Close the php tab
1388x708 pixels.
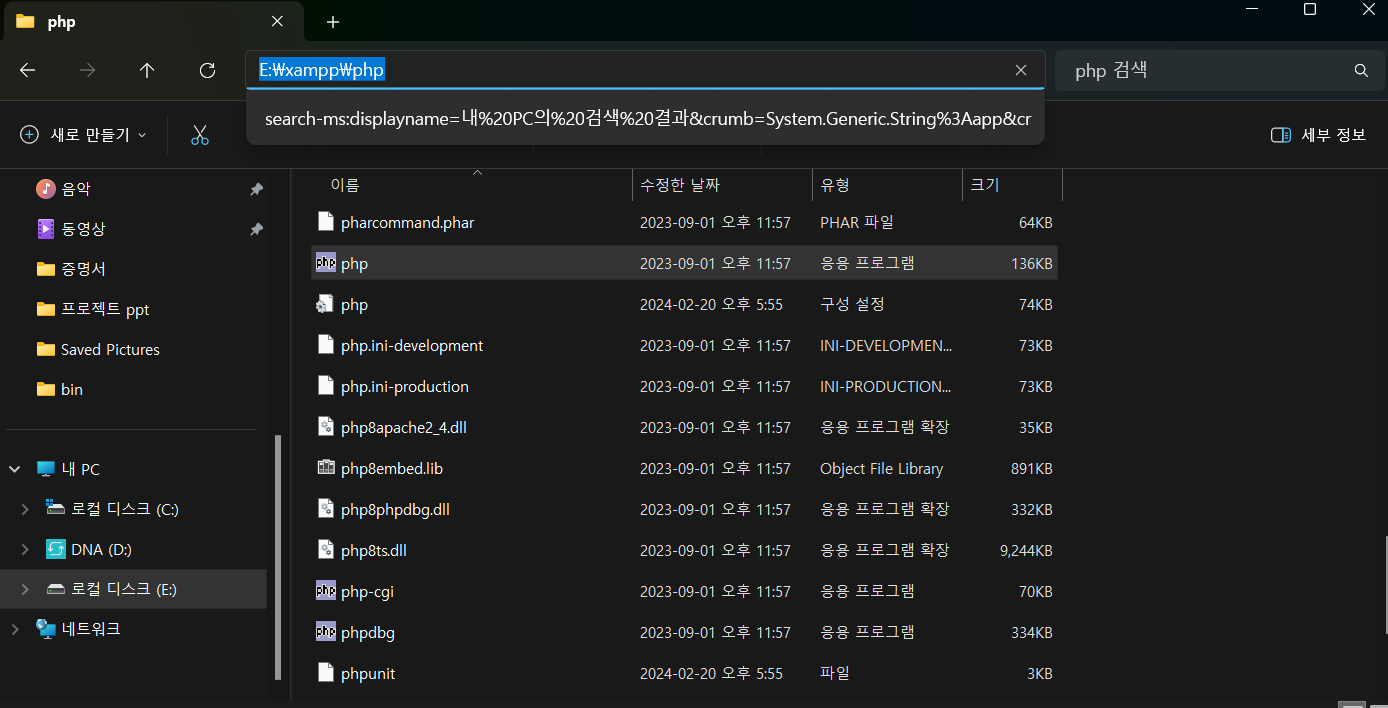(x=277, y=21)
